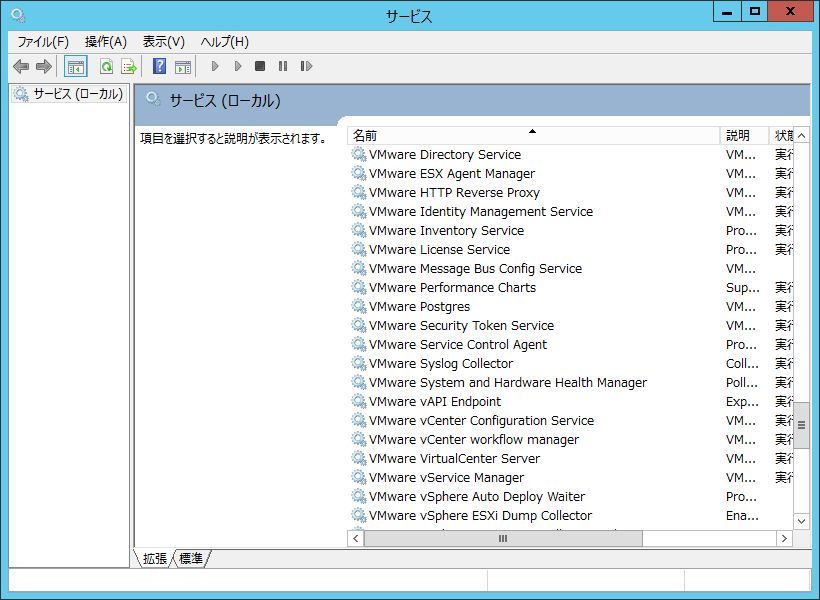
Task: Click the vertical scrollbar up arrow
Action: click(801, 135)
